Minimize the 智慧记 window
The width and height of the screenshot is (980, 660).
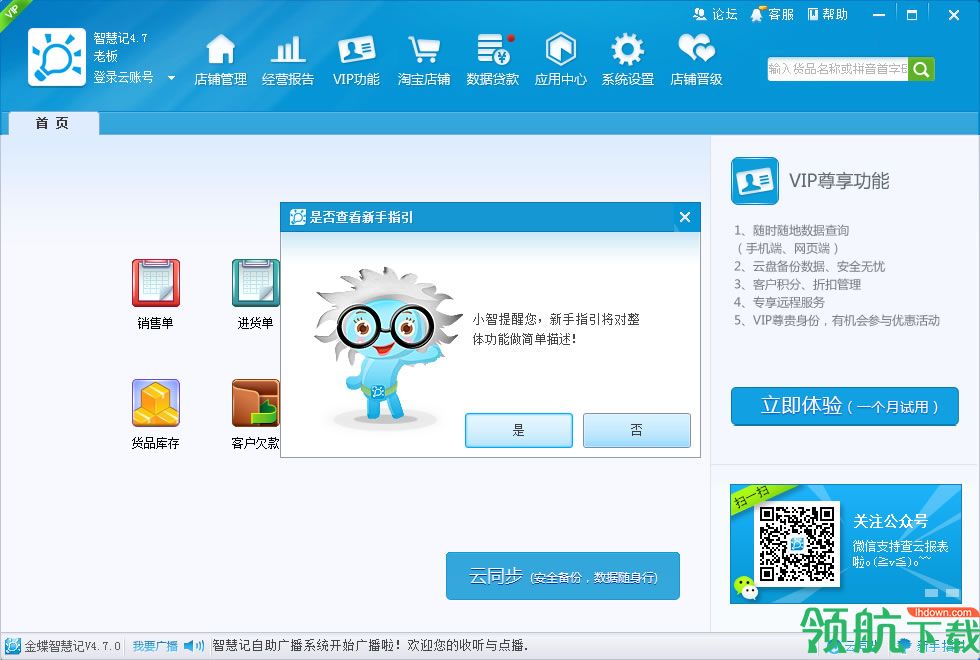click(879, 14)
